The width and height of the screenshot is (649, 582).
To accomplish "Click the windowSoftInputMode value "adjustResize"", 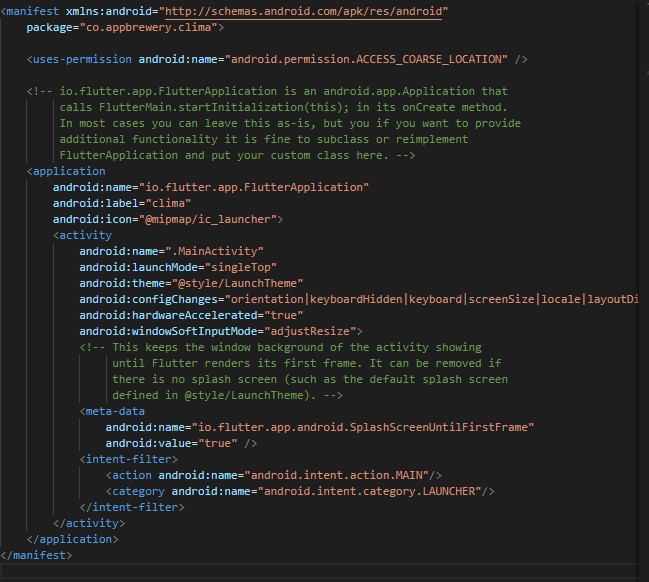I will tap(310, 331).
